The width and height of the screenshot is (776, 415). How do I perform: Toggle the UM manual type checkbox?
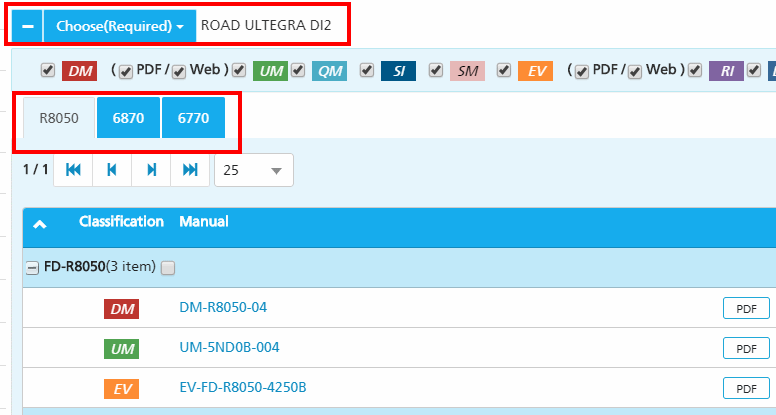pos(239,70)
